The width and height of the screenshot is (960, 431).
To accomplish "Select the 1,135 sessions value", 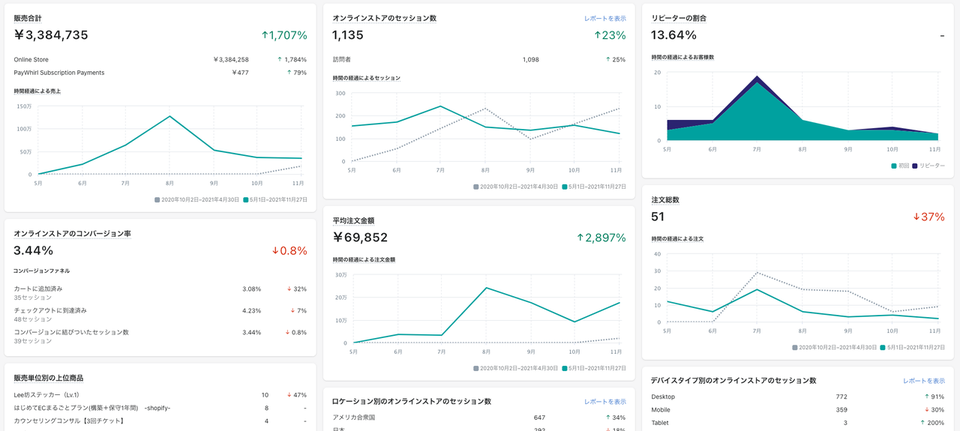I will 348,36.
